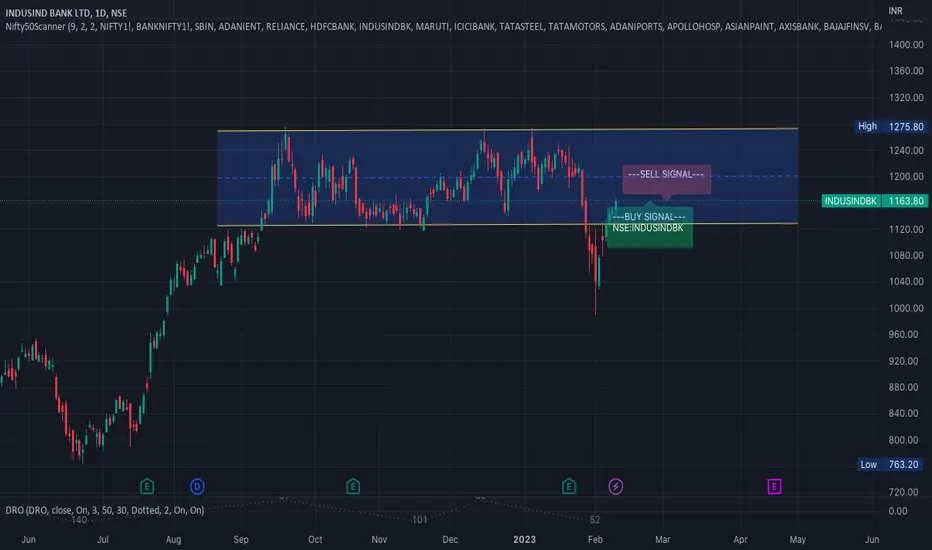
Task: Click the green BUY SIGNAL label box
Action: coord(649,227)
